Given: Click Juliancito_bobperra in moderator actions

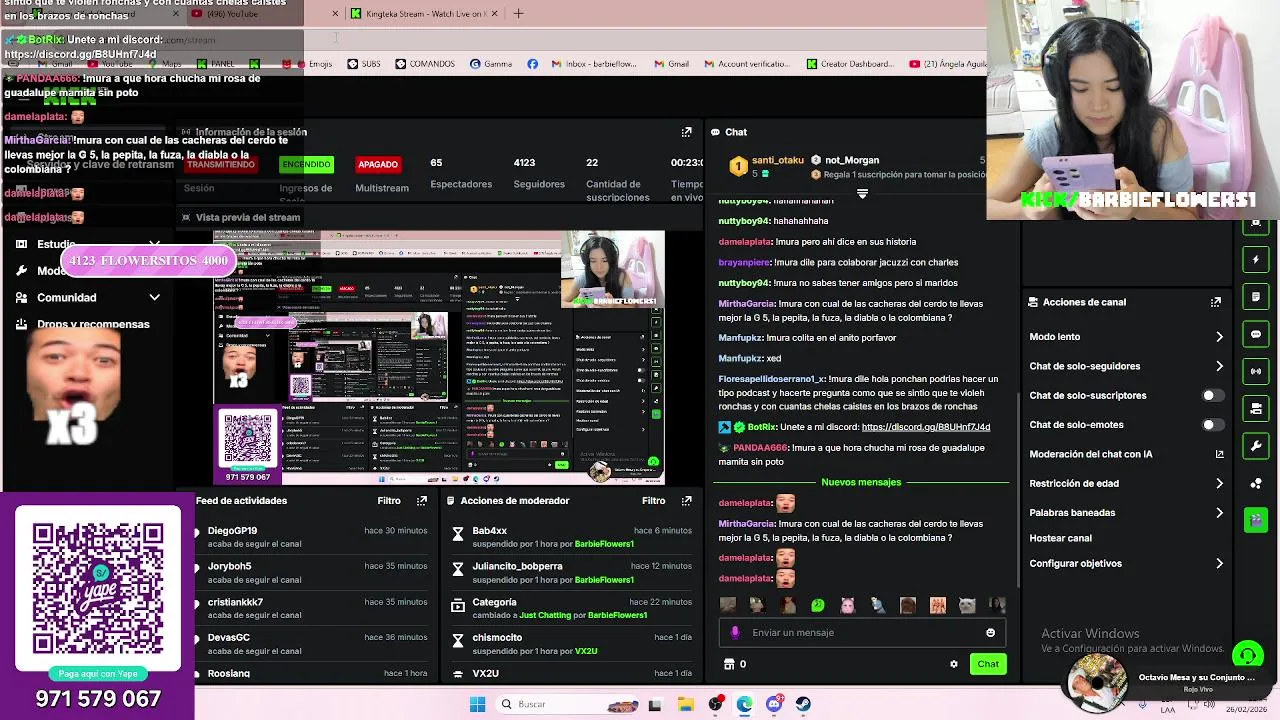Looking at the screenshot, I should point(517,567).
